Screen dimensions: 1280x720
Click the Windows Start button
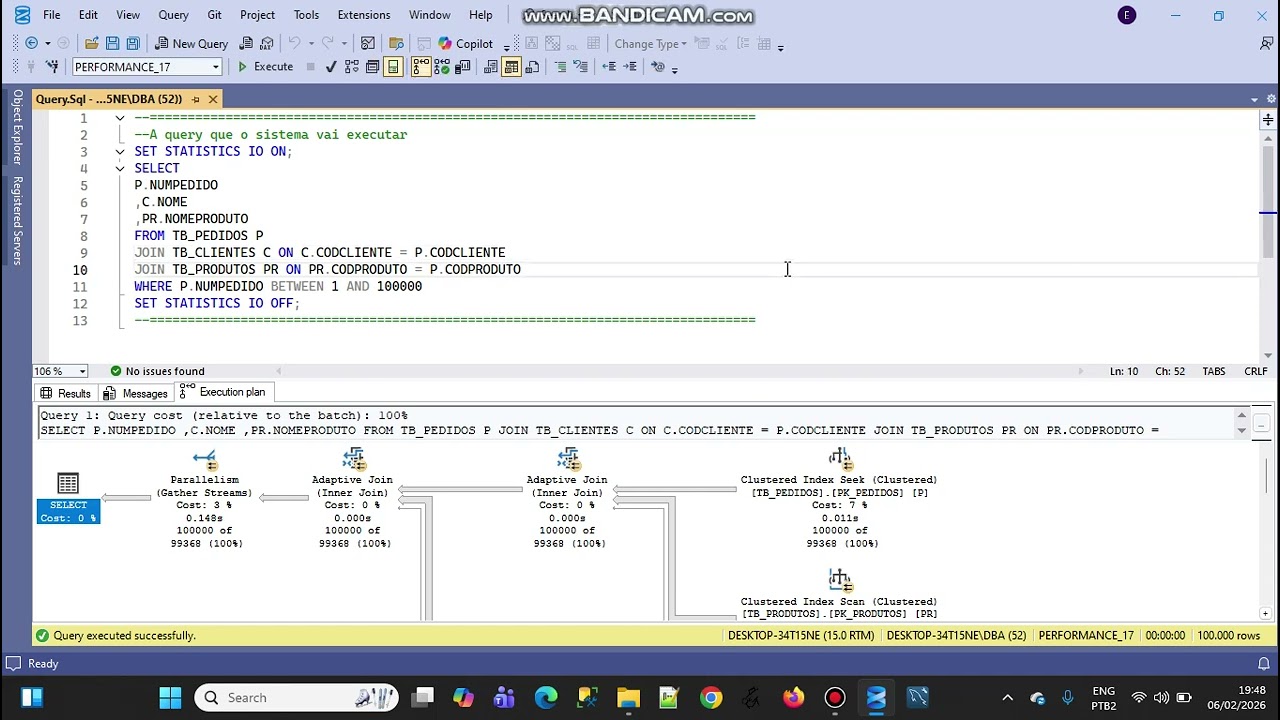tap(170, 697)
